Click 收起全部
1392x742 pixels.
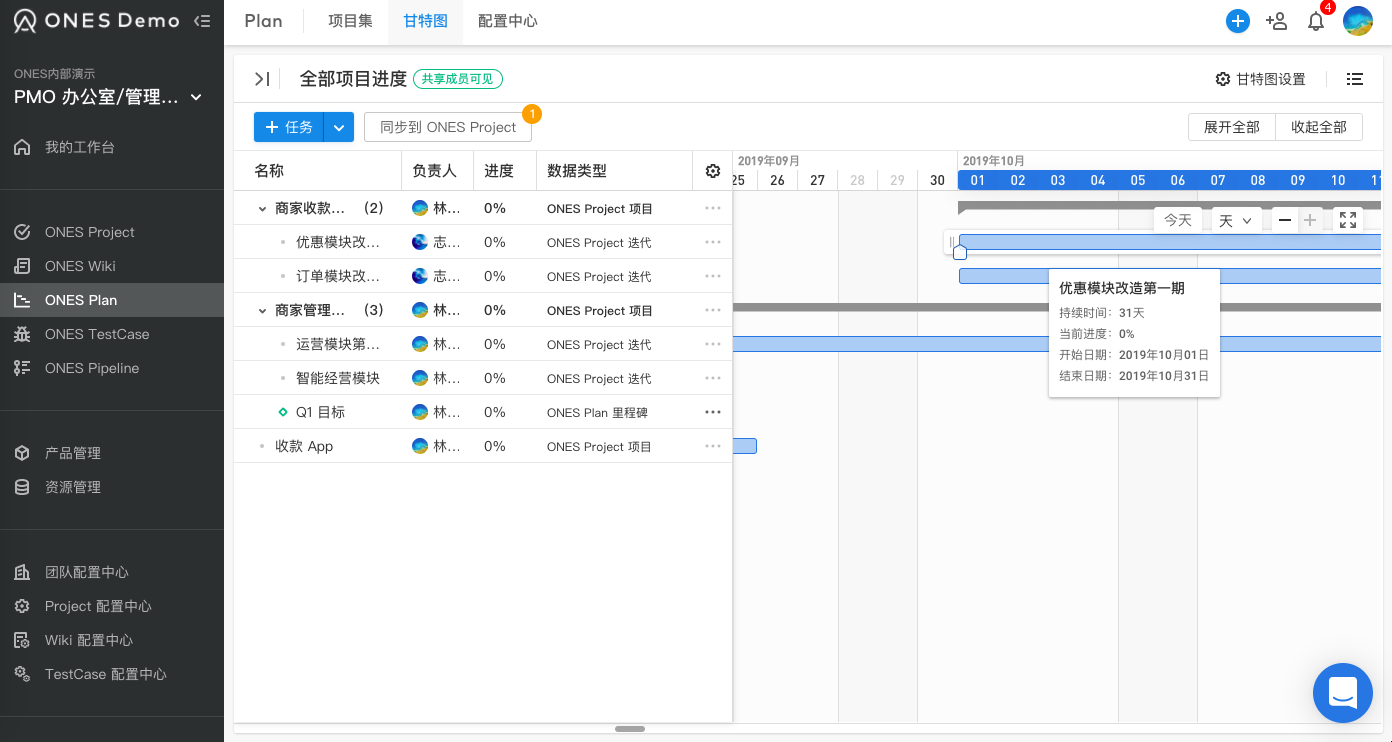click(1319, 127)
